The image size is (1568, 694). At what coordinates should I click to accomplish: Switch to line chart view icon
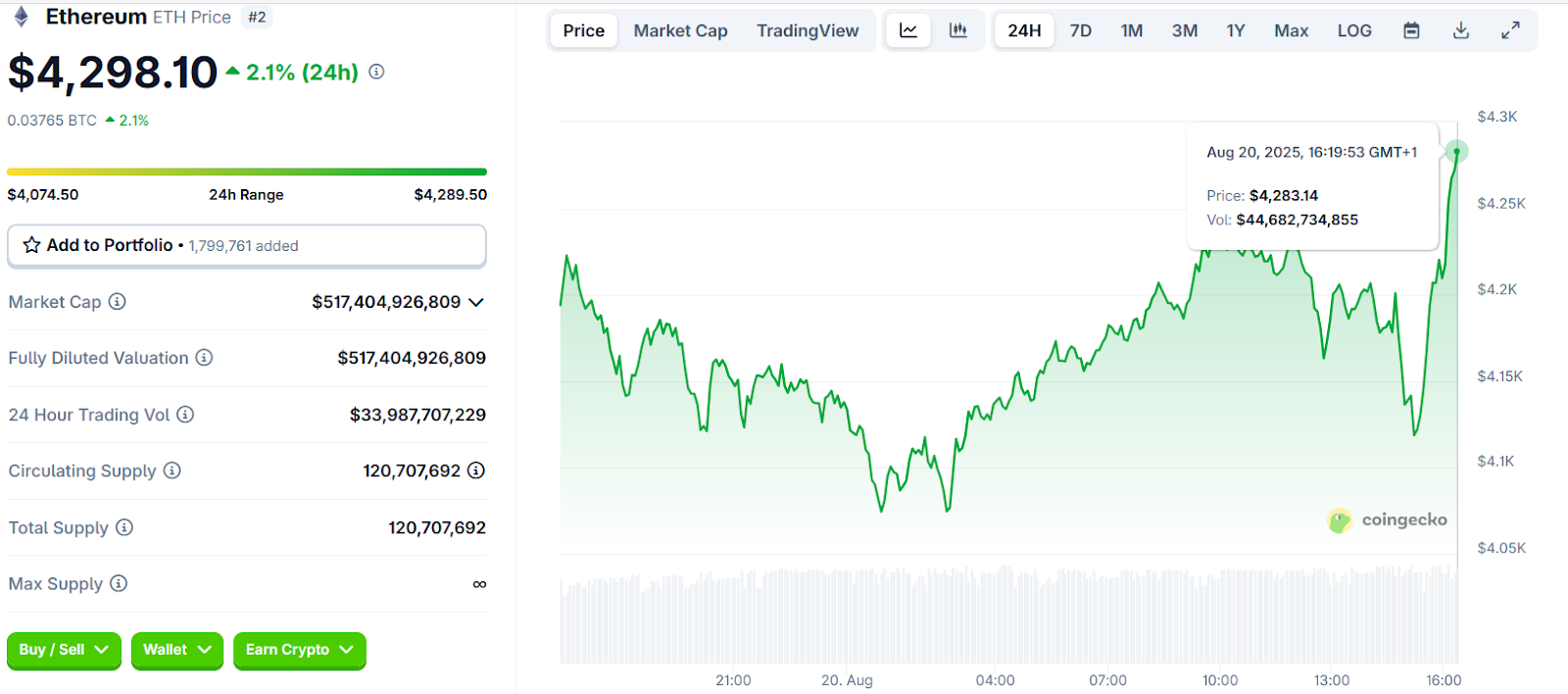908,30
